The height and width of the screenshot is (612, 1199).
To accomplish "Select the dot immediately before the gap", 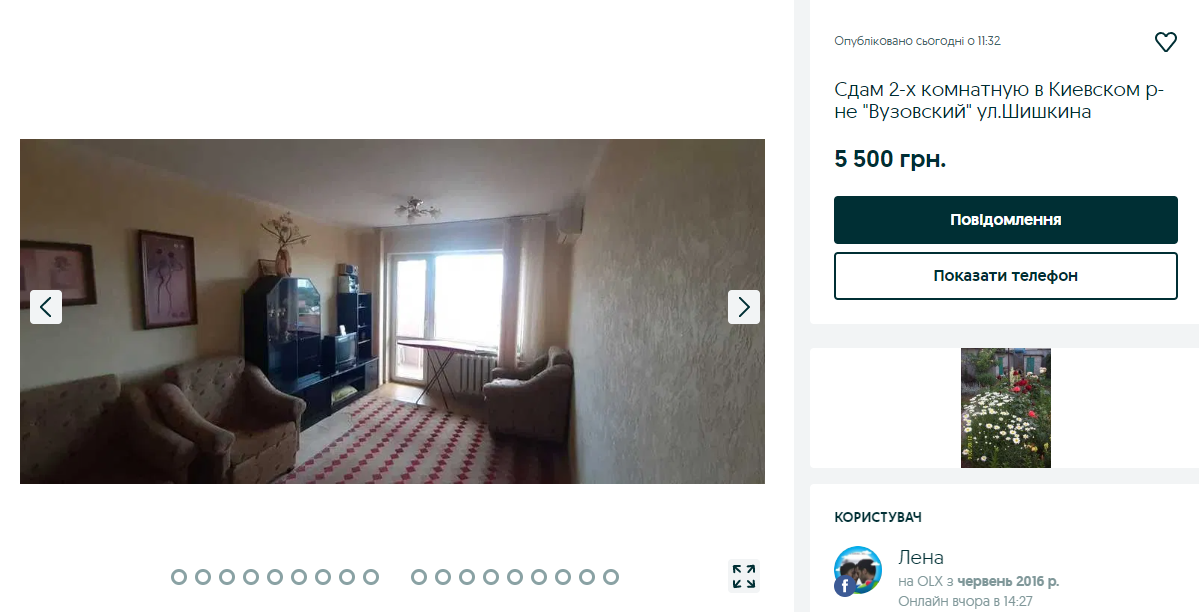I will [x=371, y=577].
